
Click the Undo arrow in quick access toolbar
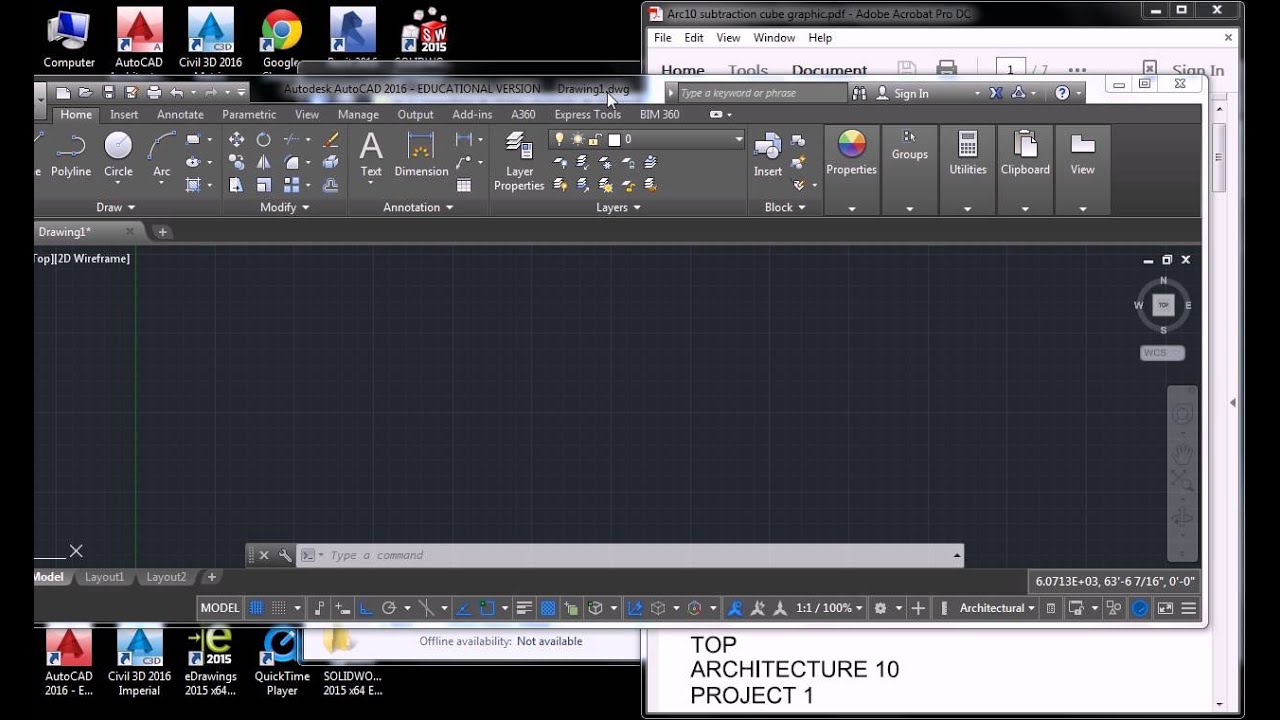click(x=176, y=92)
